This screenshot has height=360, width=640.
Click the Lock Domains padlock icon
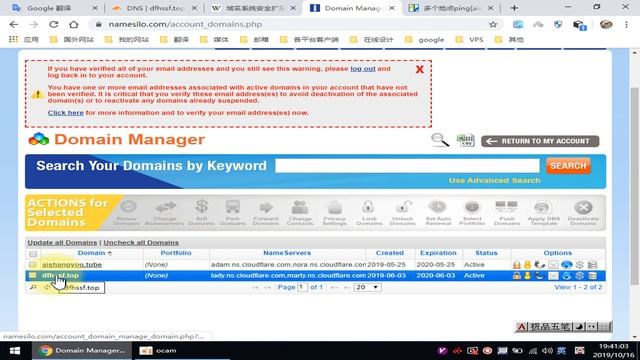(369, 207)
